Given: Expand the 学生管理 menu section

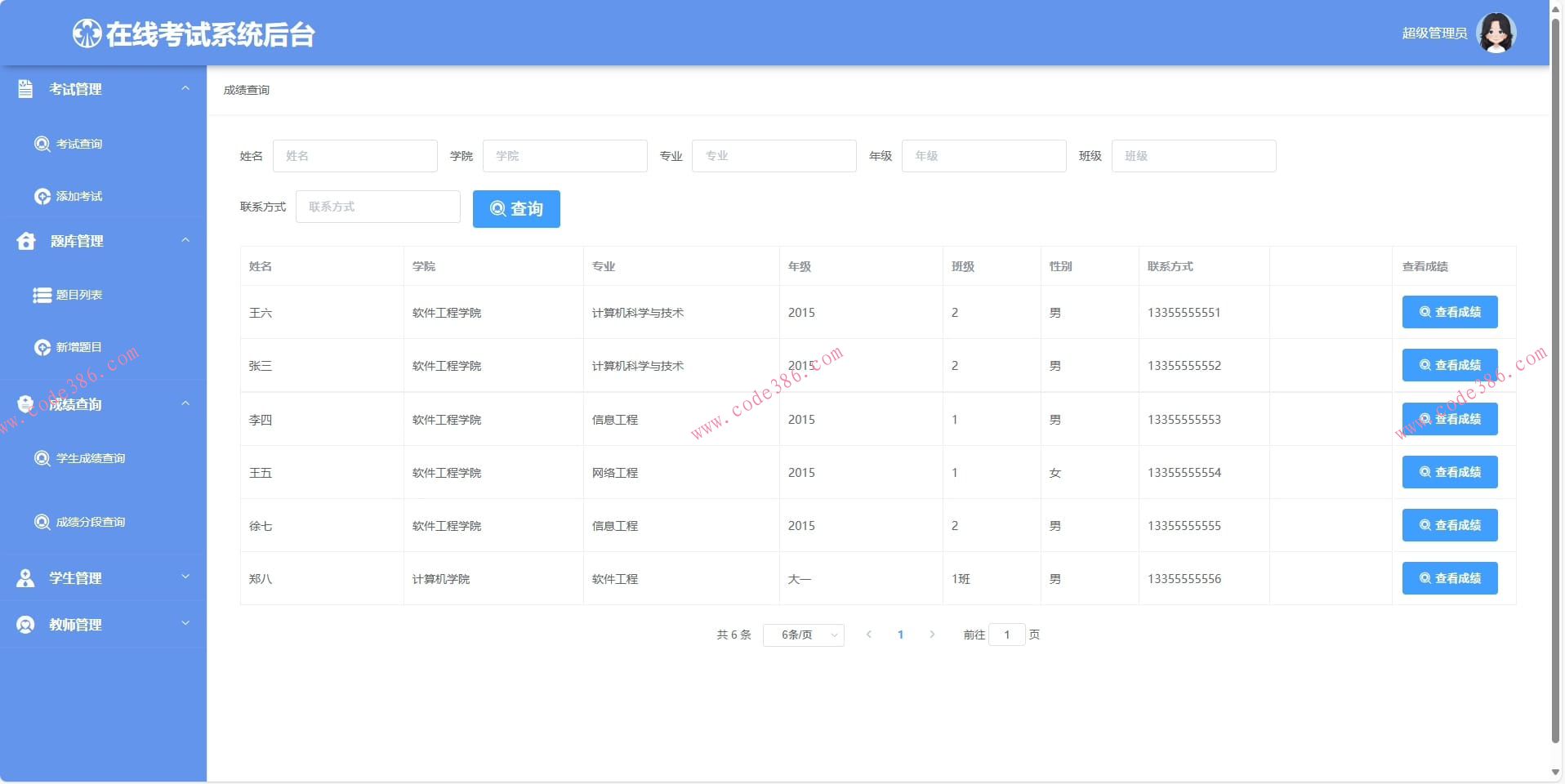Looking at the screenshot, I should 185,577.
